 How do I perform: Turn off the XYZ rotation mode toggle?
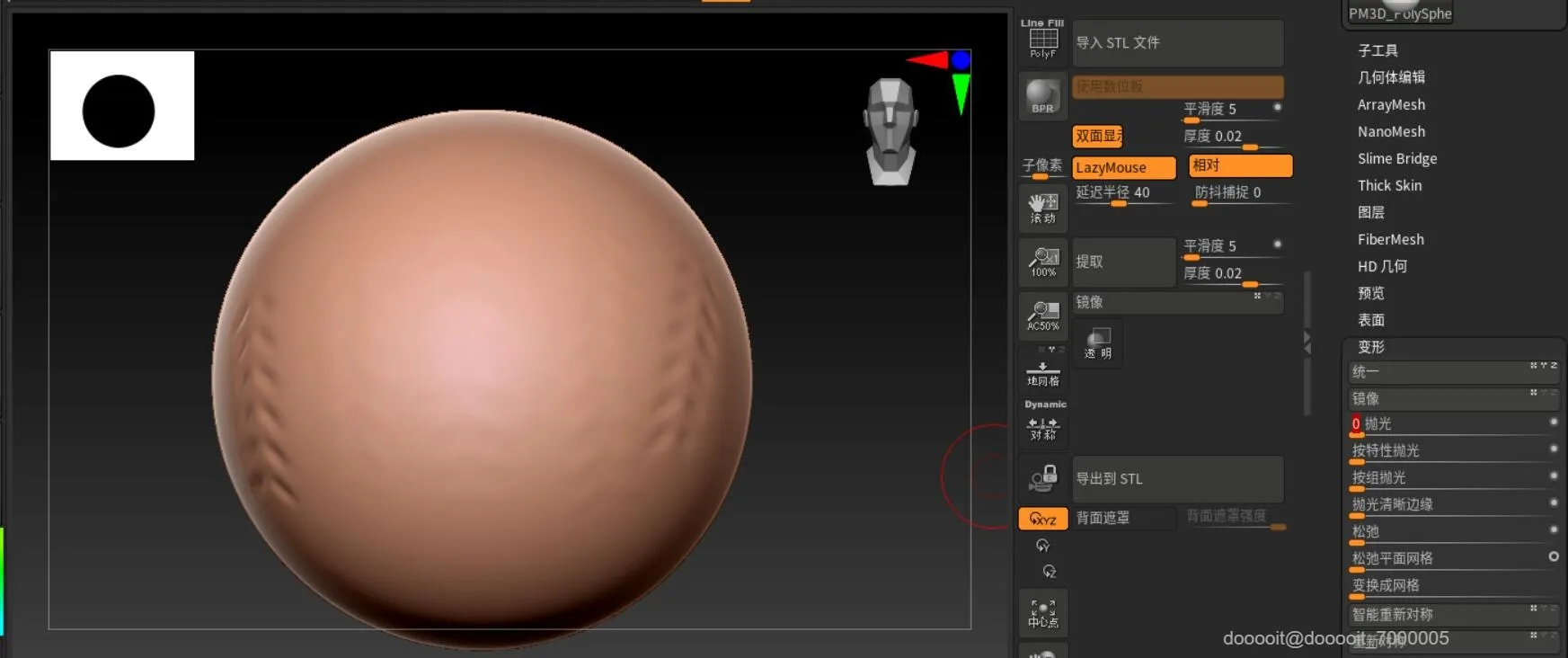pos(1042,519)
